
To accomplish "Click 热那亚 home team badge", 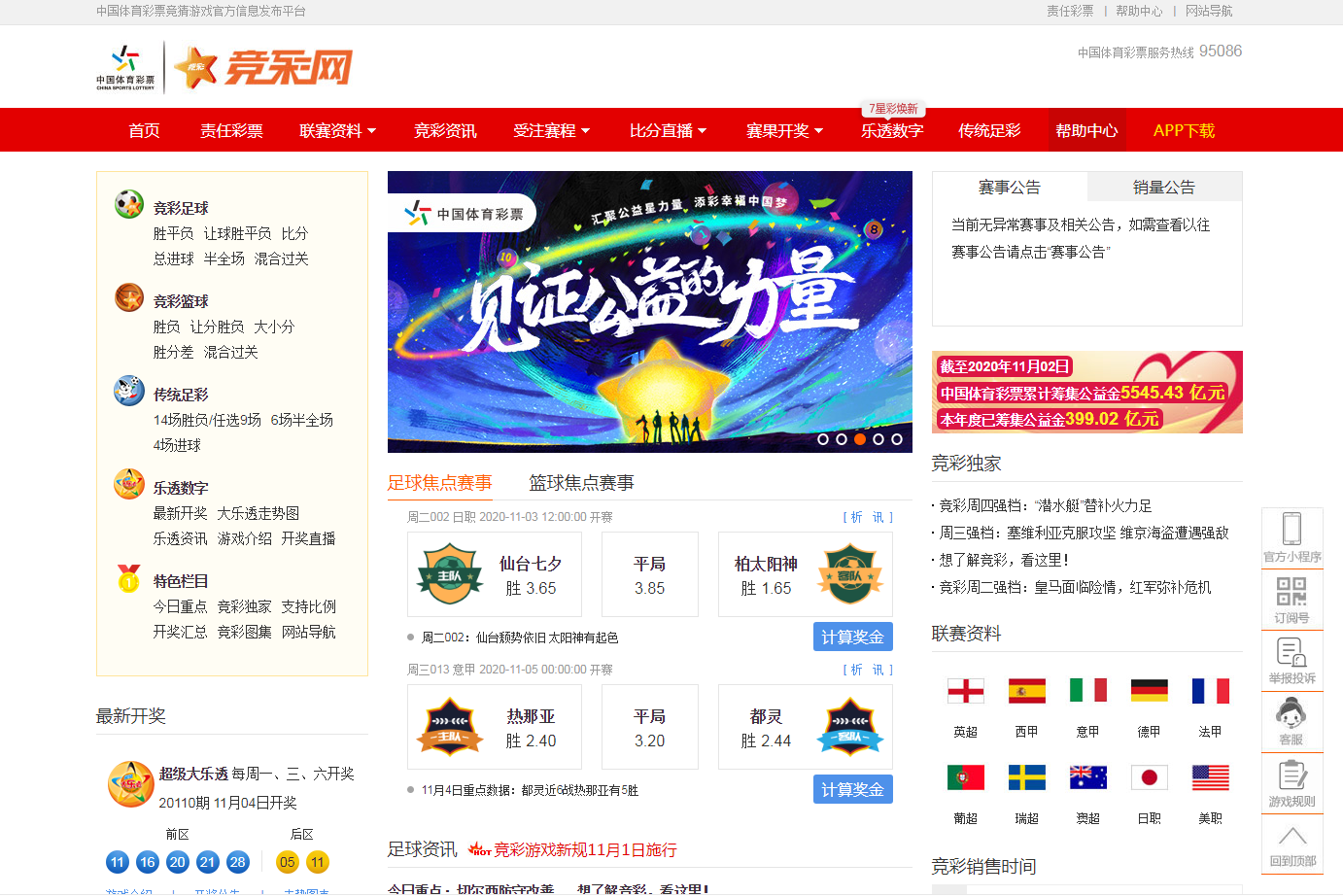I will tap(450, 727).
